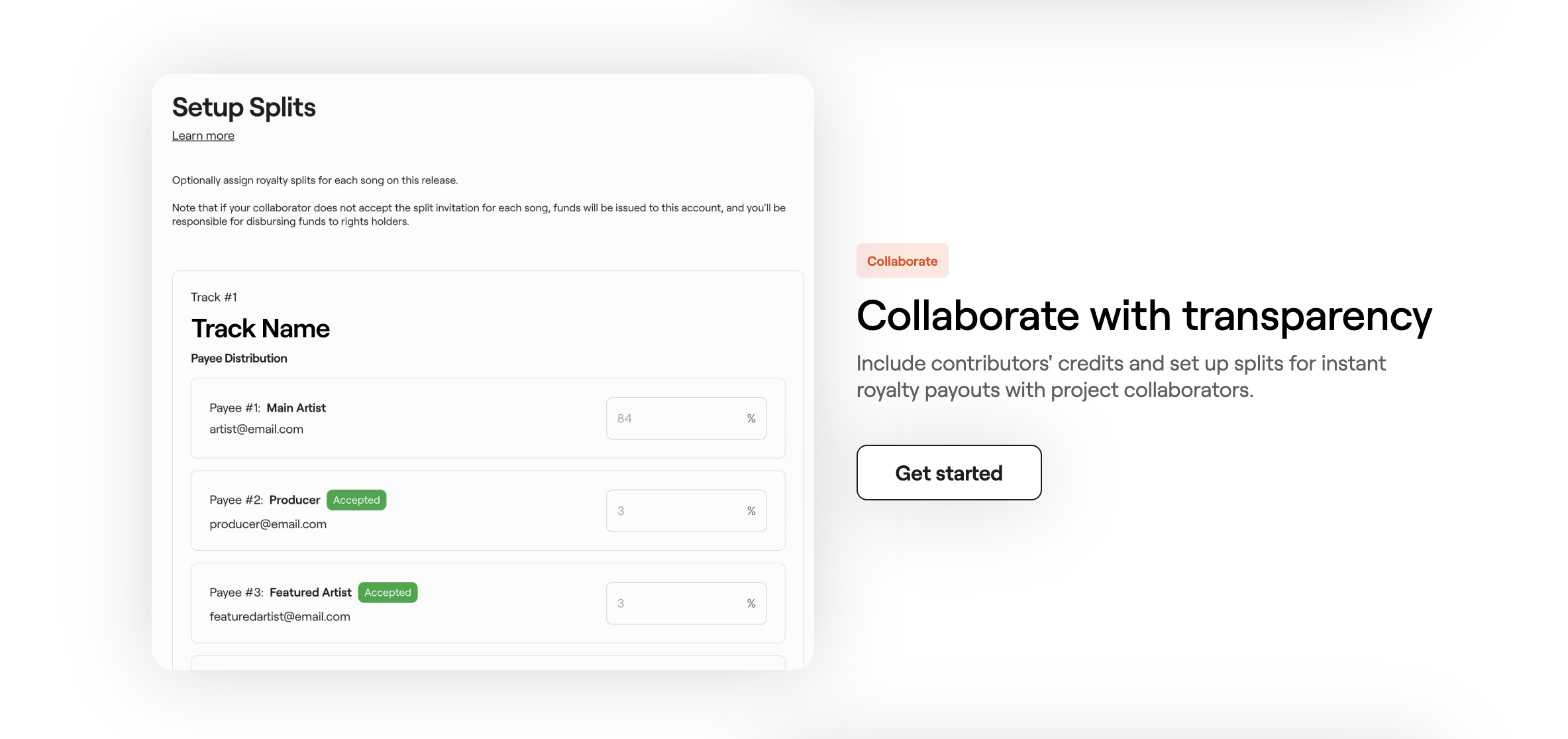Click the featuredartist@email.com address

280,616
